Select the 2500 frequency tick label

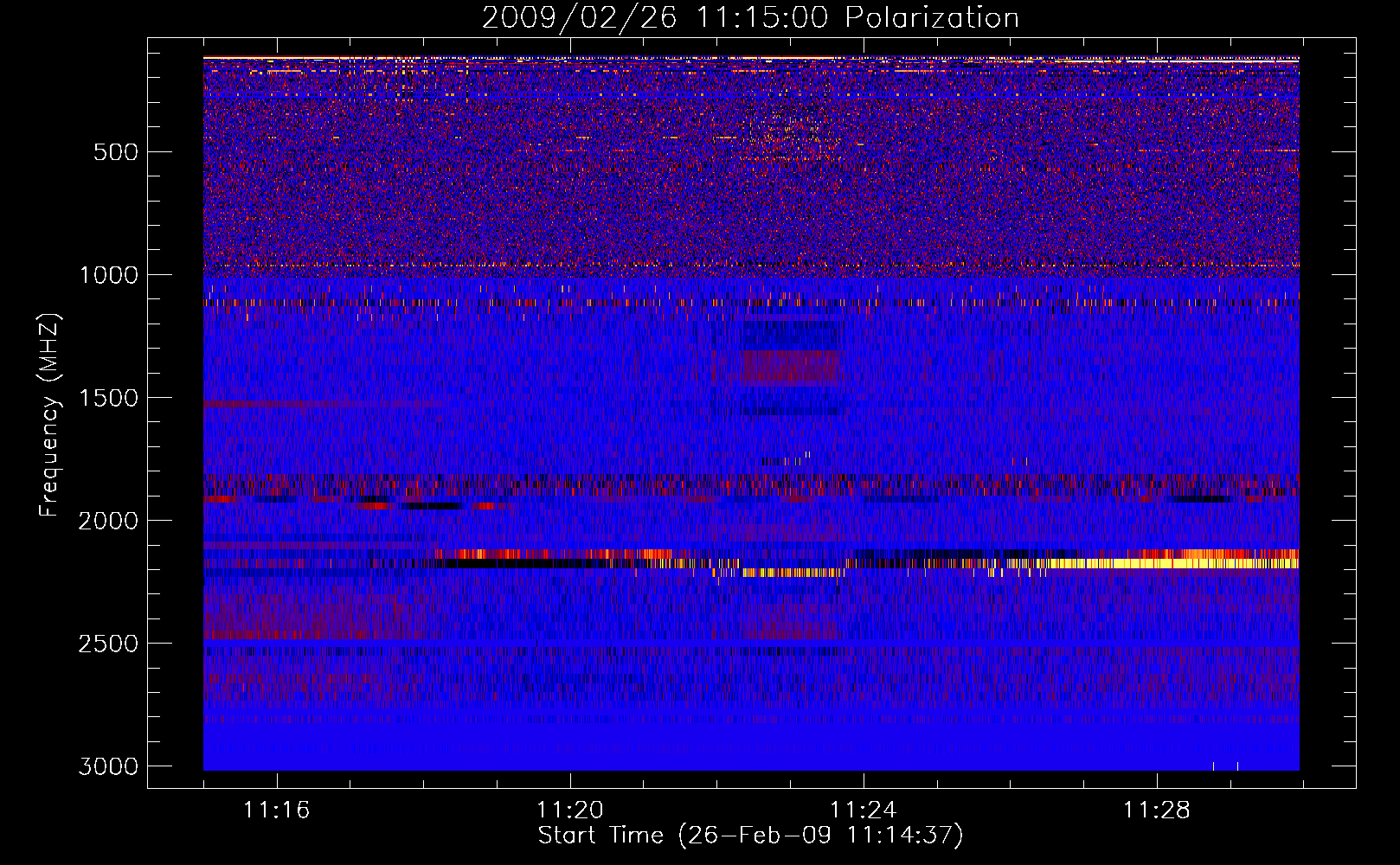pos(108,644)
